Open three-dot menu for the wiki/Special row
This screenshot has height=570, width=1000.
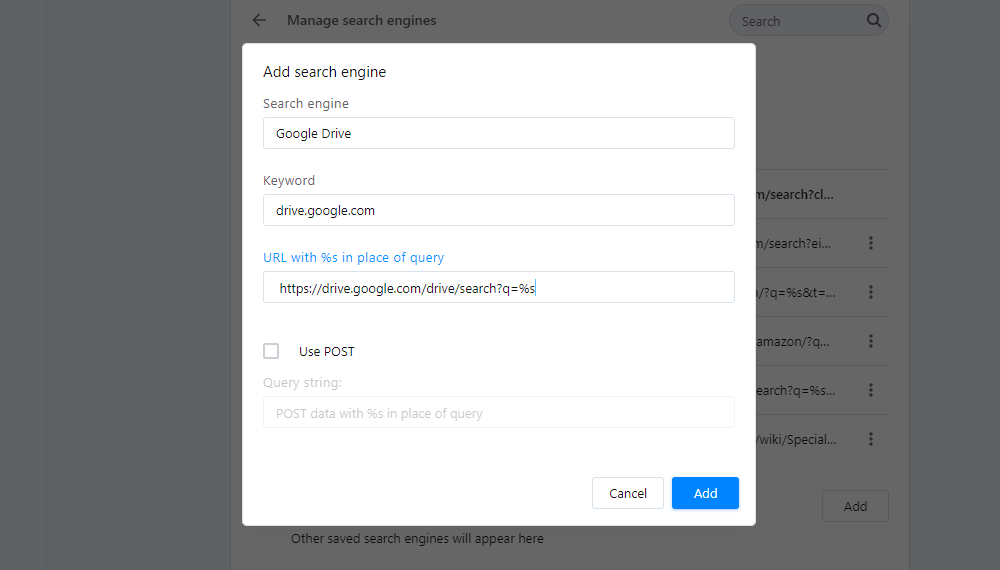(x=871, y=439)
